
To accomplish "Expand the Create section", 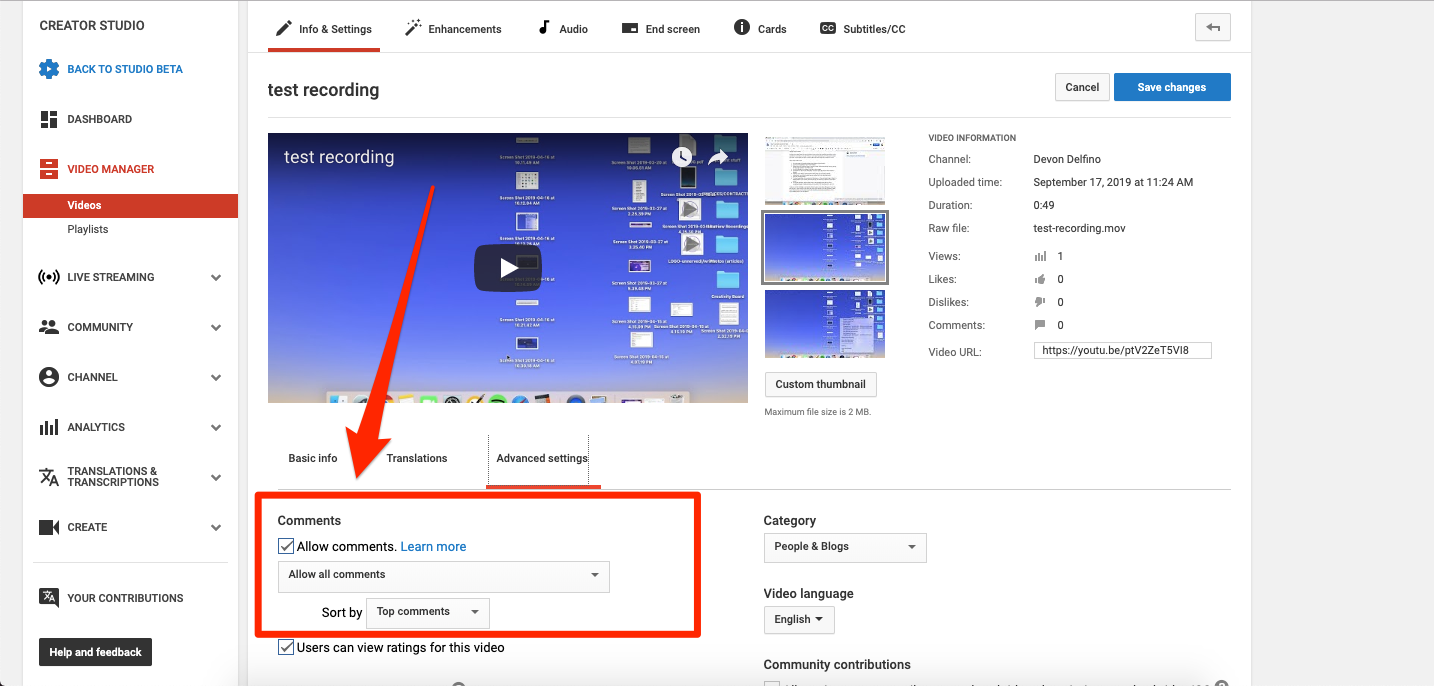I will point(216,528).
